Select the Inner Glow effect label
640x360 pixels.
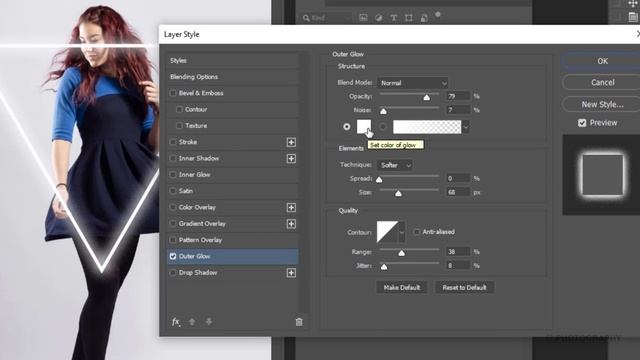point(194,175)
